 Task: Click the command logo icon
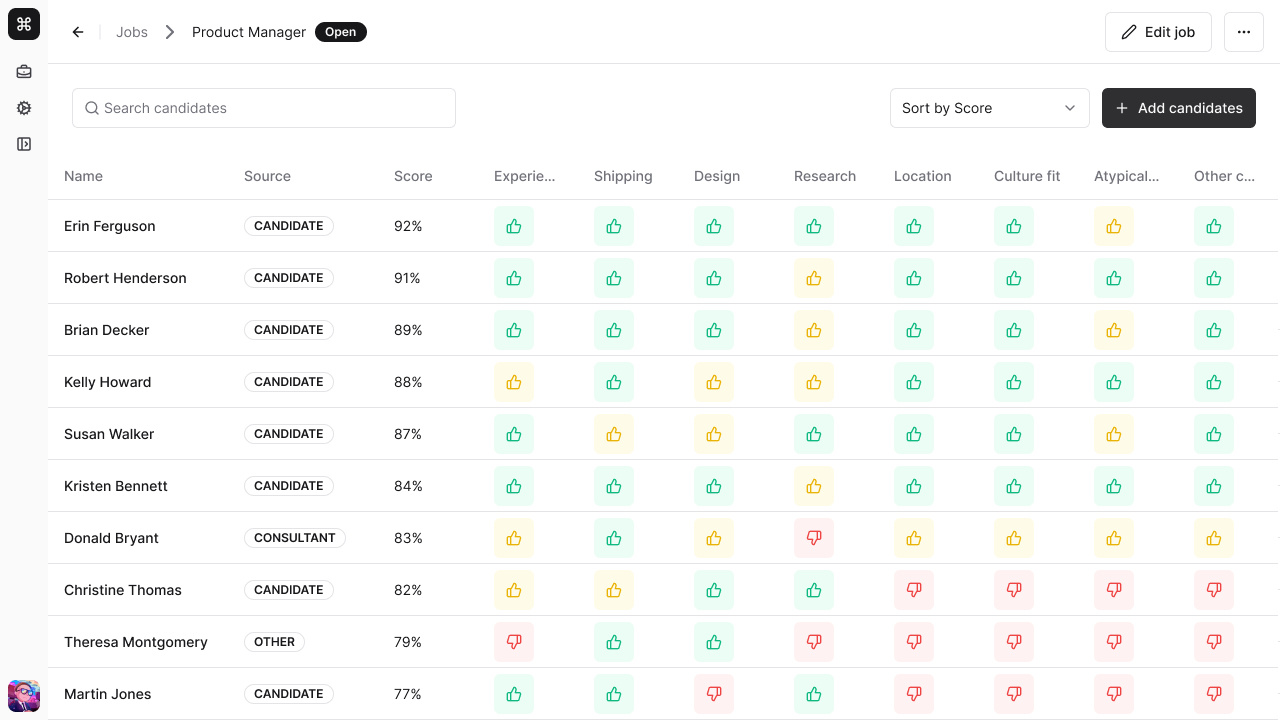pos(24,24)
